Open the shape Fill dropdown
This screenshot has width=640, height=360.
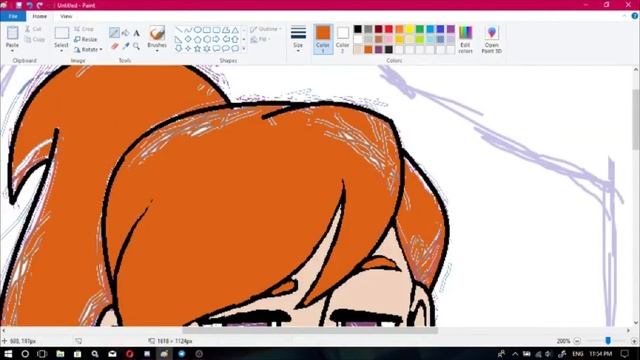click(x=260, y=40)
